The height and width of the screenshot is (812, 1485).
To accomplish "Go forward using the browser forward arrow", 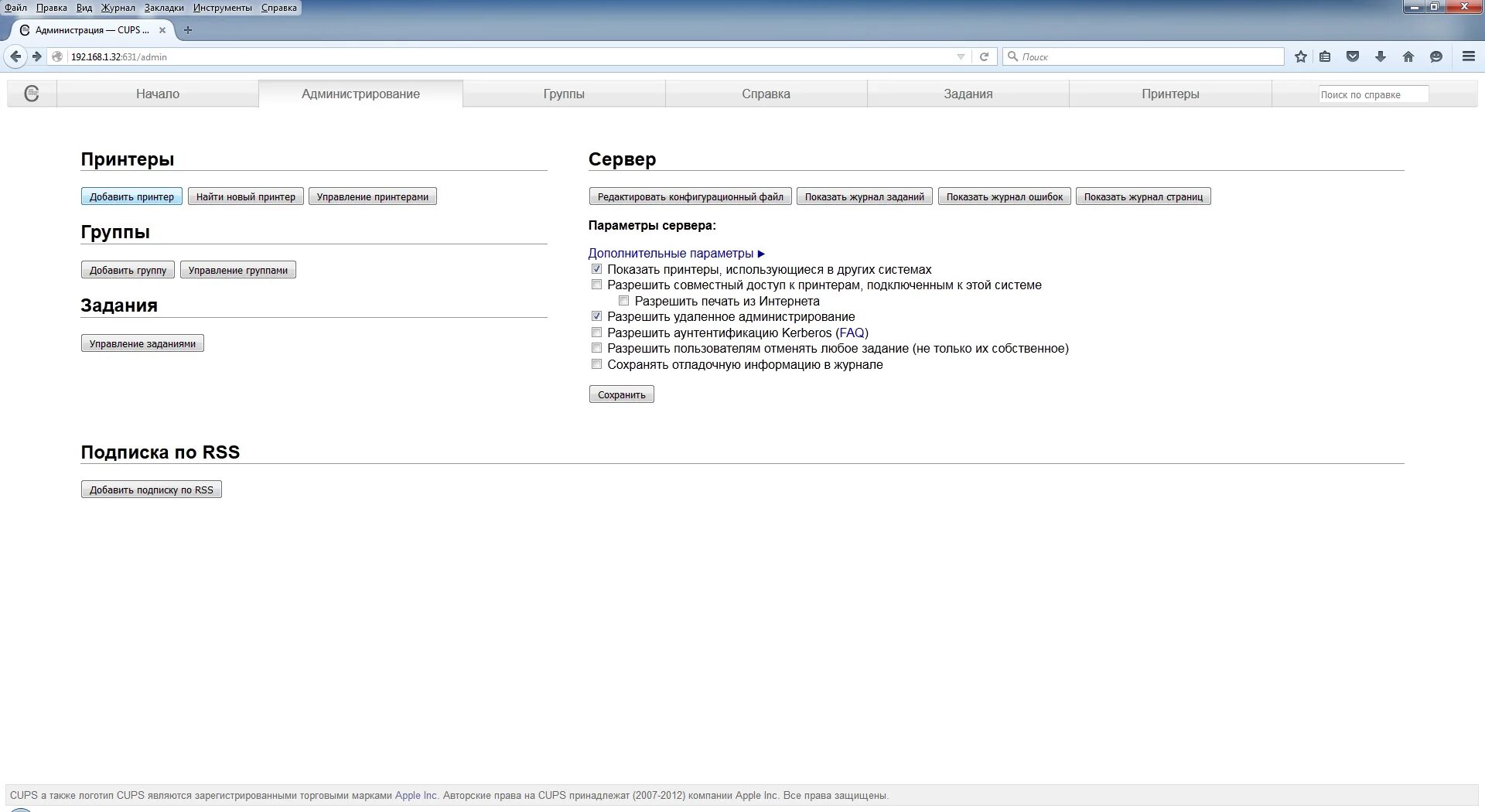I will click(36, 56).
